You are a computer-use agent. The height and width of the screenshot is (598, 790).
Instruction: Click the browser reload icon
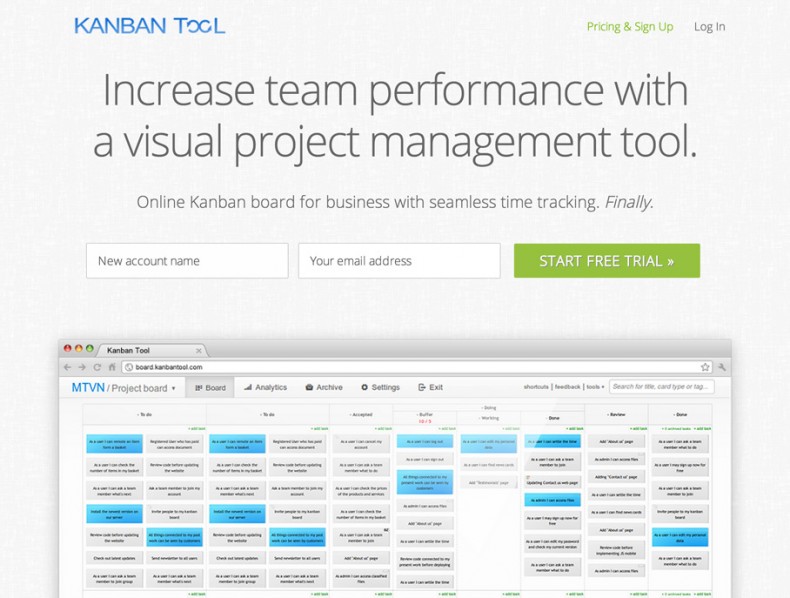coord(97,367)
